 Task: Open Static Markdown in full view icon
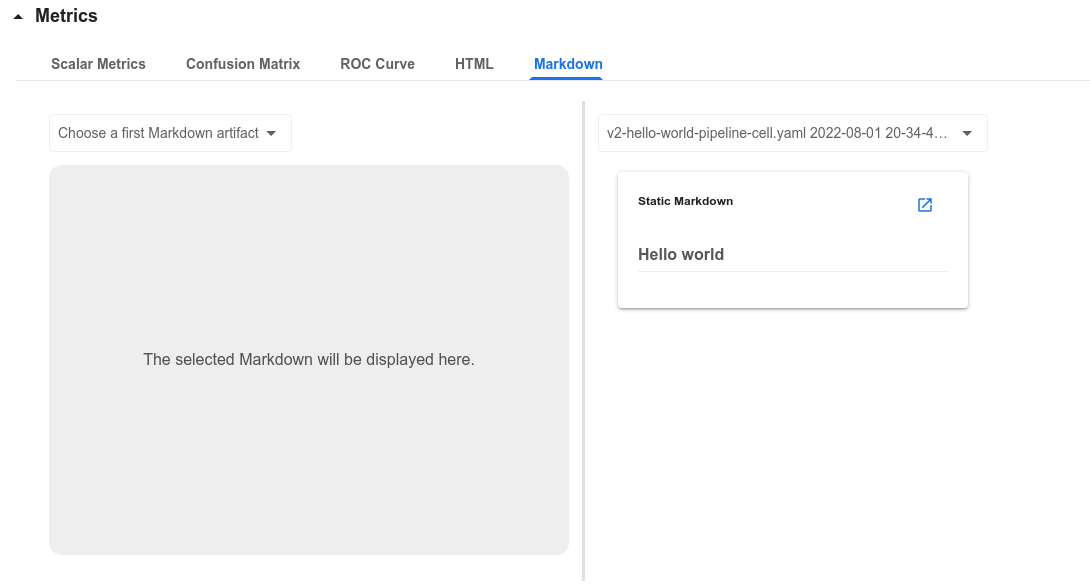click(925, 205)
